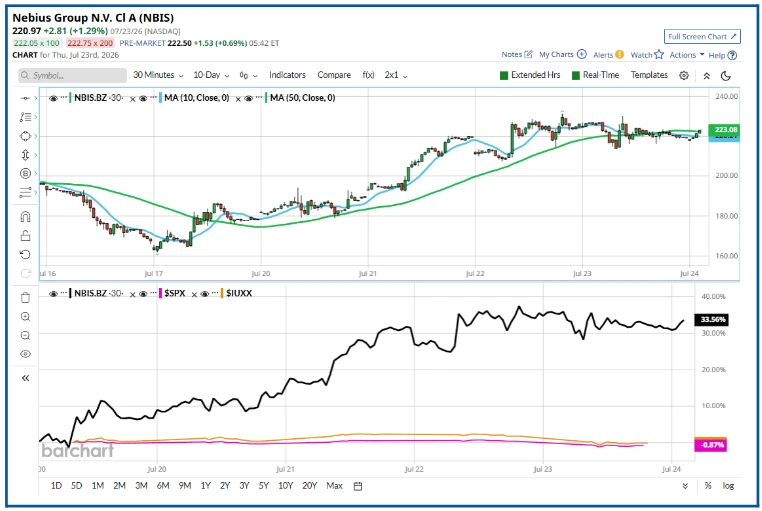This screenshot has width=762, height=511.
Task: Open the 2x1 layout dropdown
Action: tap(396, 75)
